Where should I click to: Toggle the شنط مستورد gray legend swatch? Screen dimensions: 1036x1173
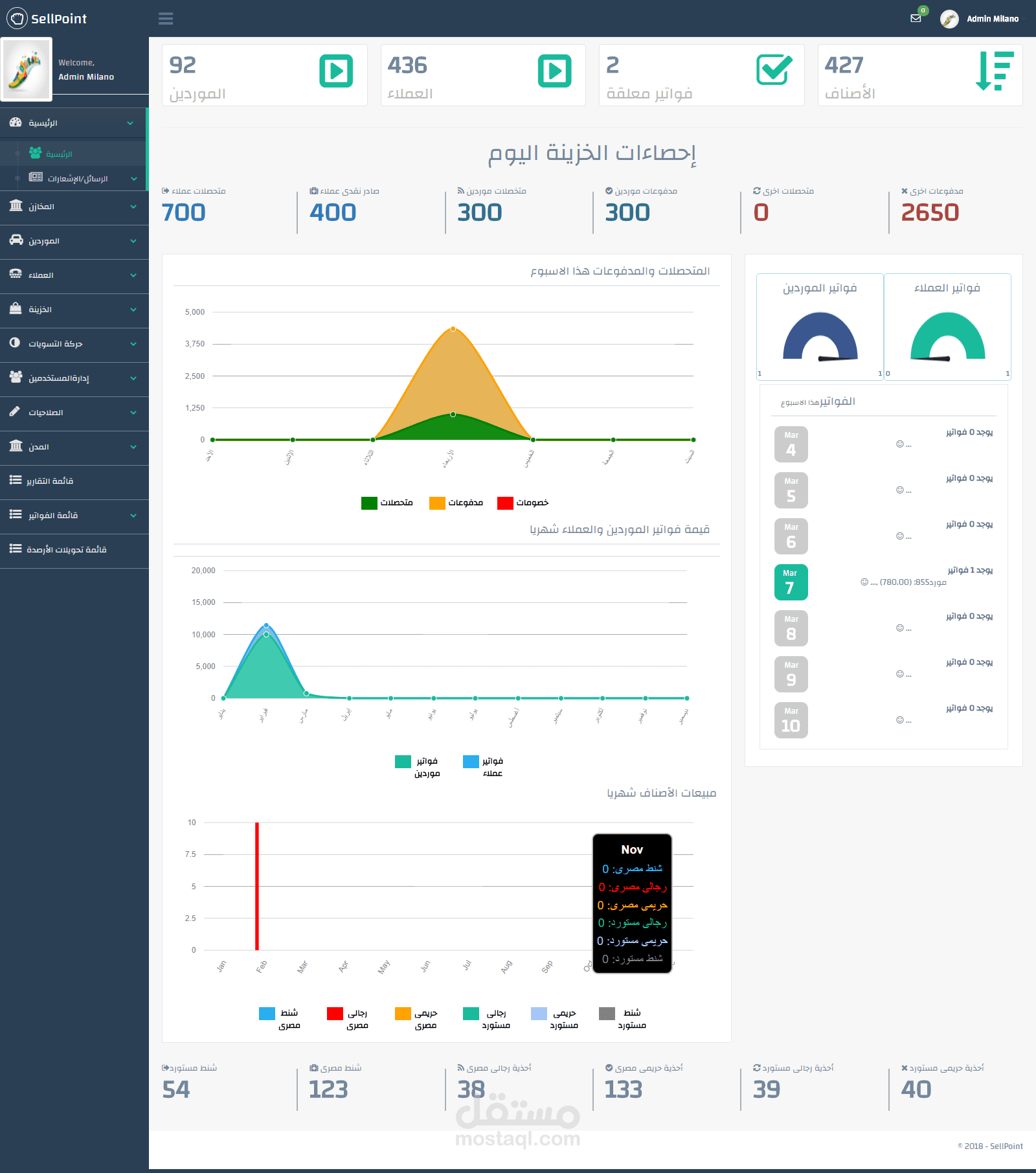(607, 1014)
